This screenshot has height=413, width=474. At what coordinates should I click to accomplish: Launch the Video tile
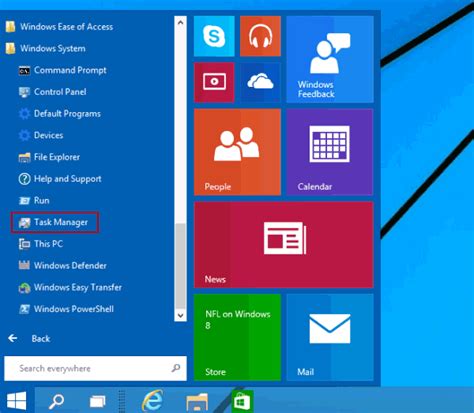pos(214,82)
